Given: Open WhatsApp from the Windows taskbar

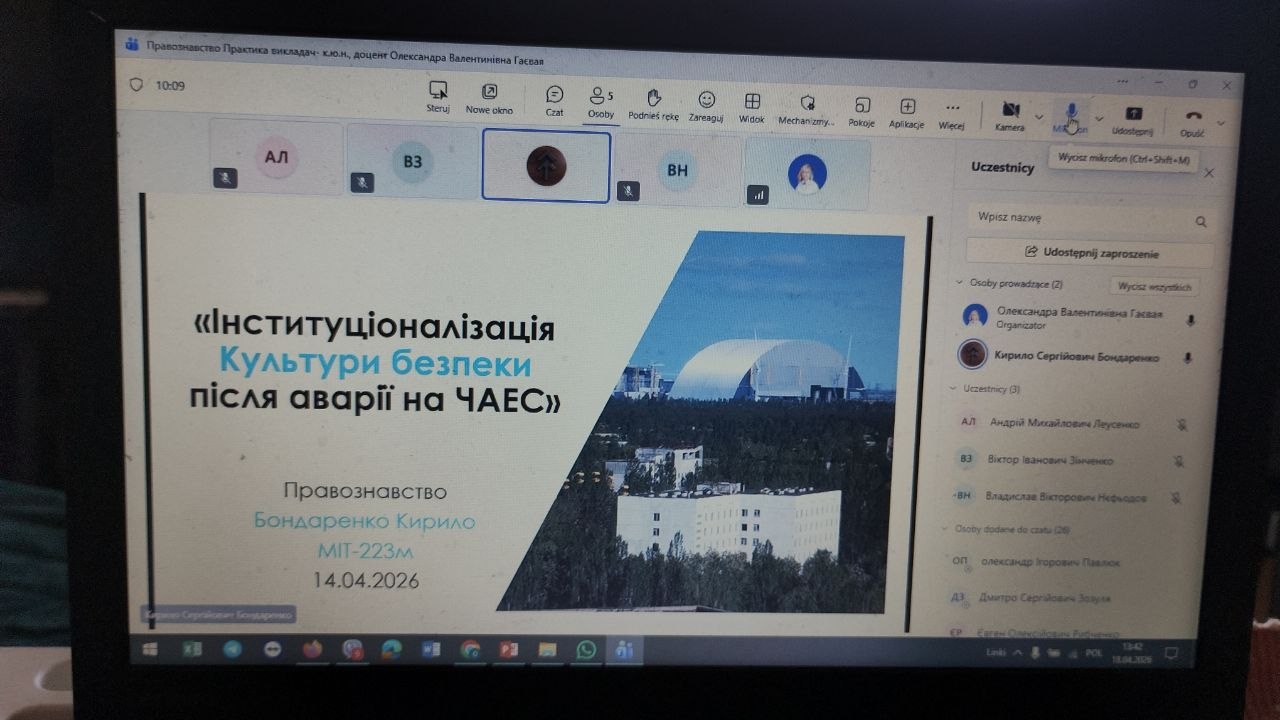Looking at the screenshot, I should [x=585, y=650].
